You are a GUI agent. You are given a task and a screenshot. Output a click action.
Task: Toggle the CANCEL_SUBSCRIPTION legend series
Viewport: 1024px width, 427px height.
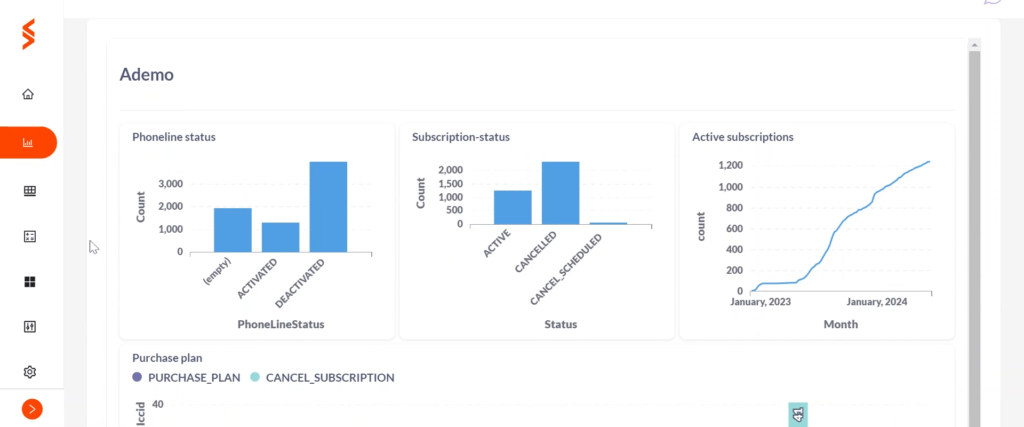(x=322, y=377)
